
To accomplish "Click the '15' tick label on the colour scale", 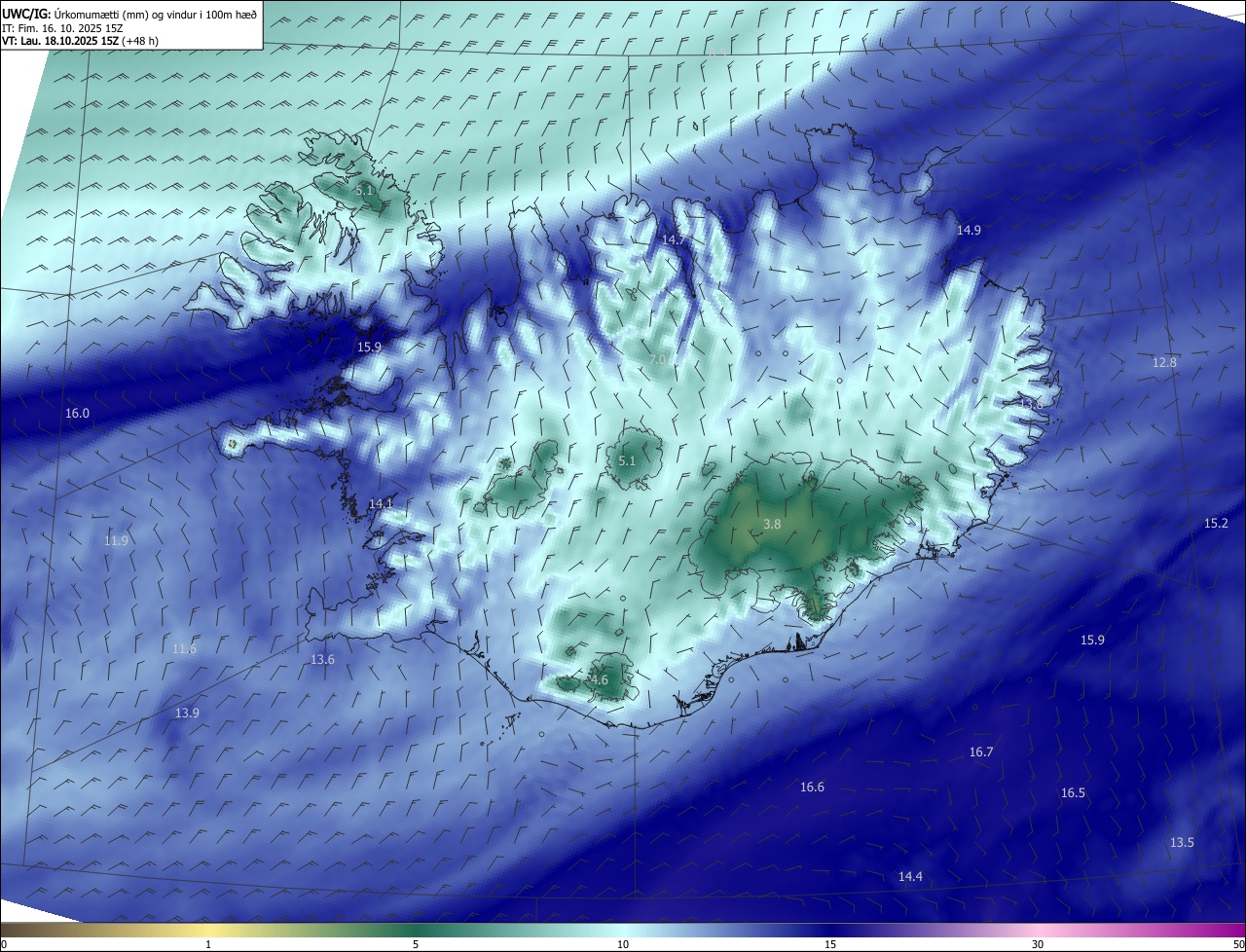I will pos(830,944).
